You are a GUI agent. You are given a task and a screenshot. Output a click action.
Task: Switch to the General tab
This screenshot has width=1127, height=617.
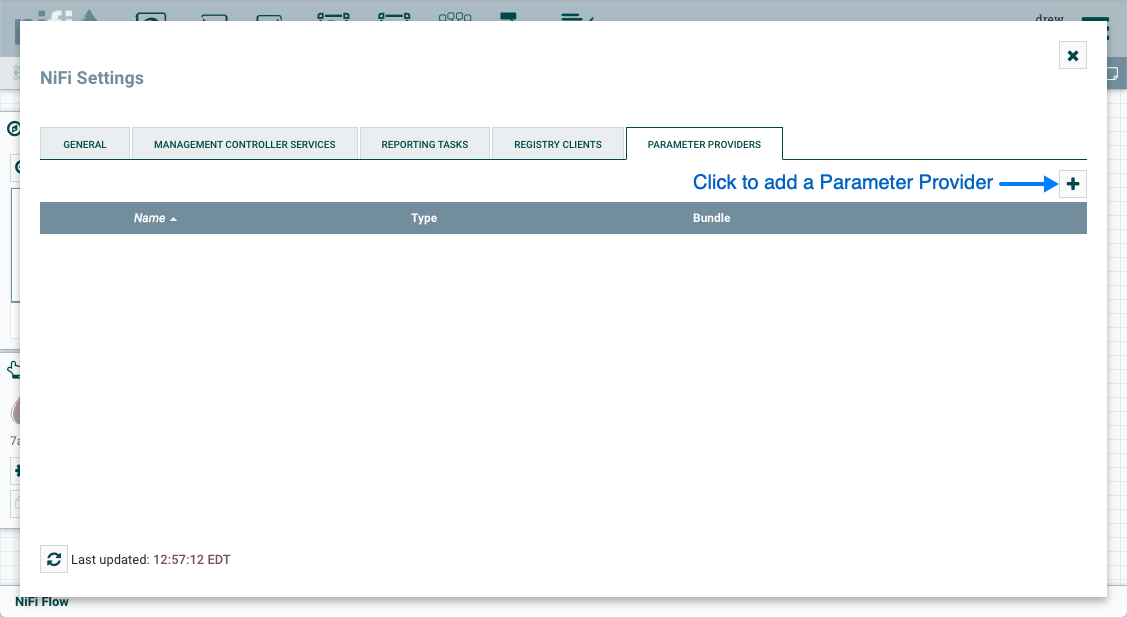click(x=85, y=144)
